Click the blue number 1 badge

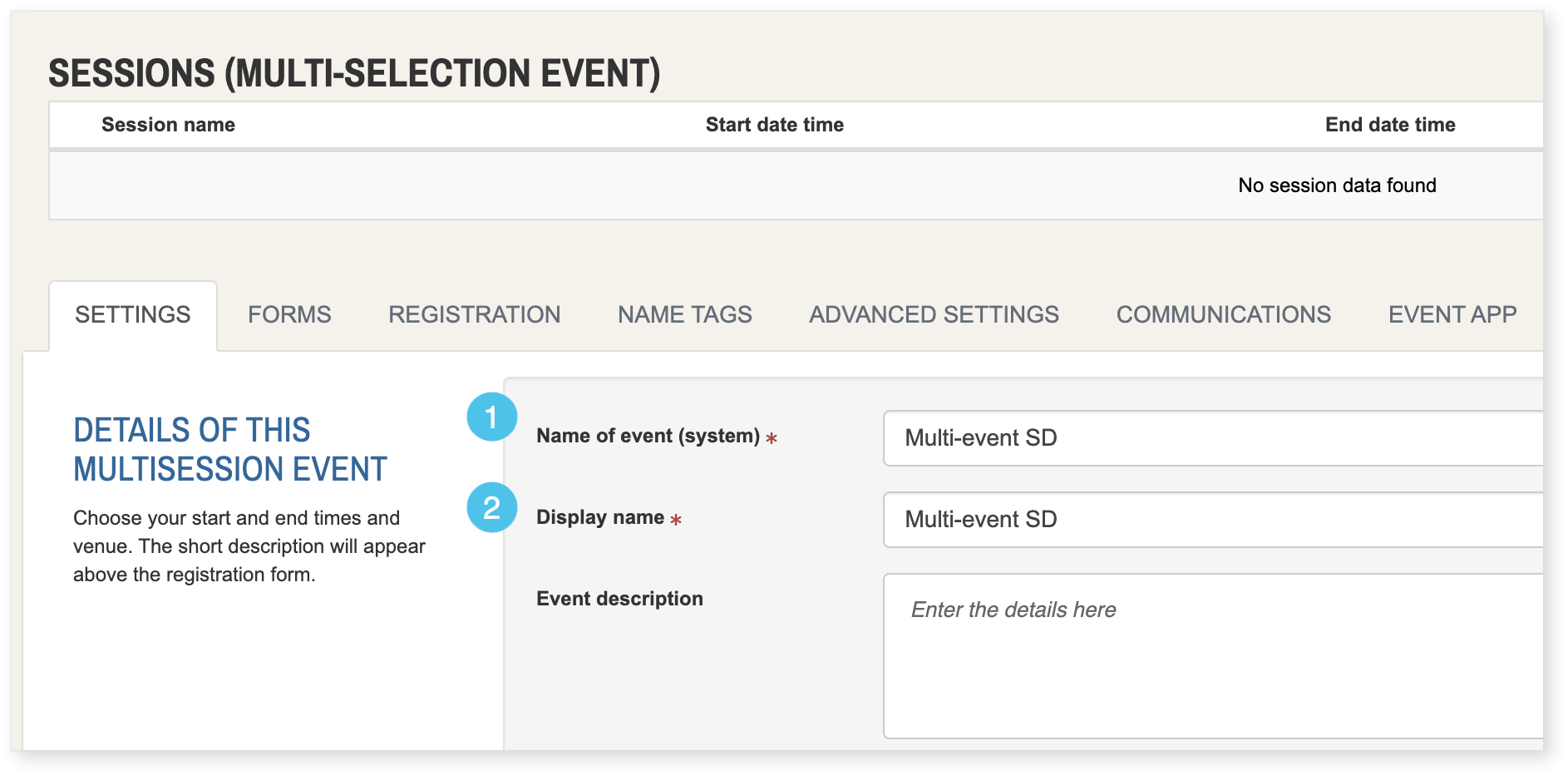(491, 417)
